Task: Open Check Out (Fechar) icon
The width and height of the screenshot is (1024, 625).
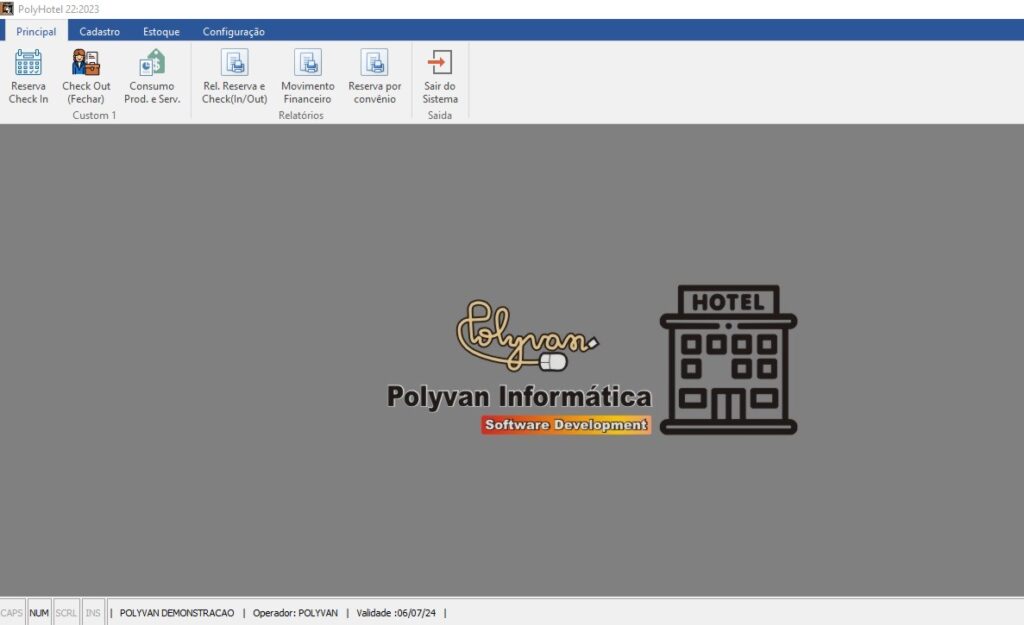Action: tap(86, 63)
